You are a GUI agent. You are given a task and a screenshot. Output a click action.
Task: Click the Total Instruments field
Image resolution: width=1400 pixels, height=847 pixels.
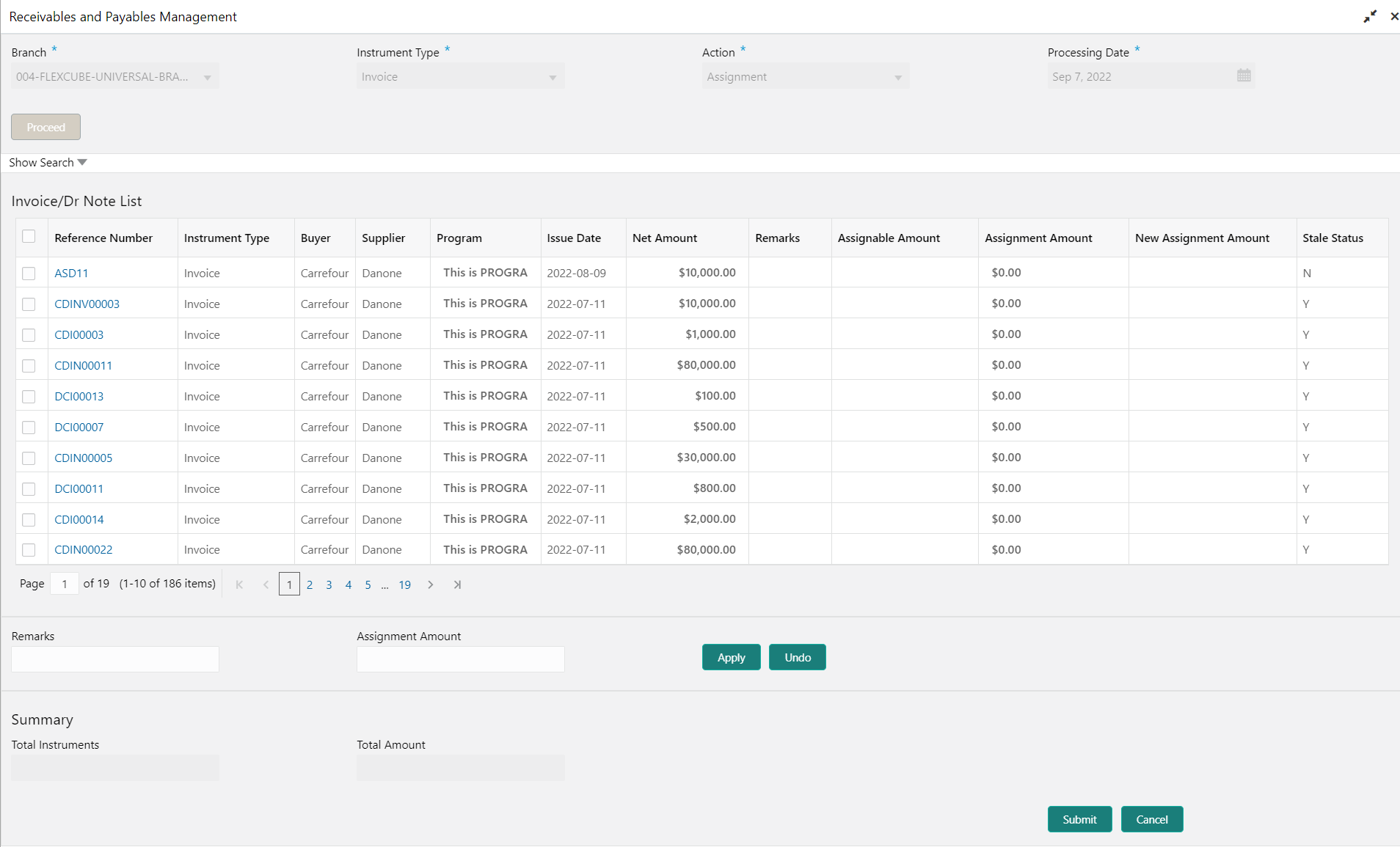point(115,767)
